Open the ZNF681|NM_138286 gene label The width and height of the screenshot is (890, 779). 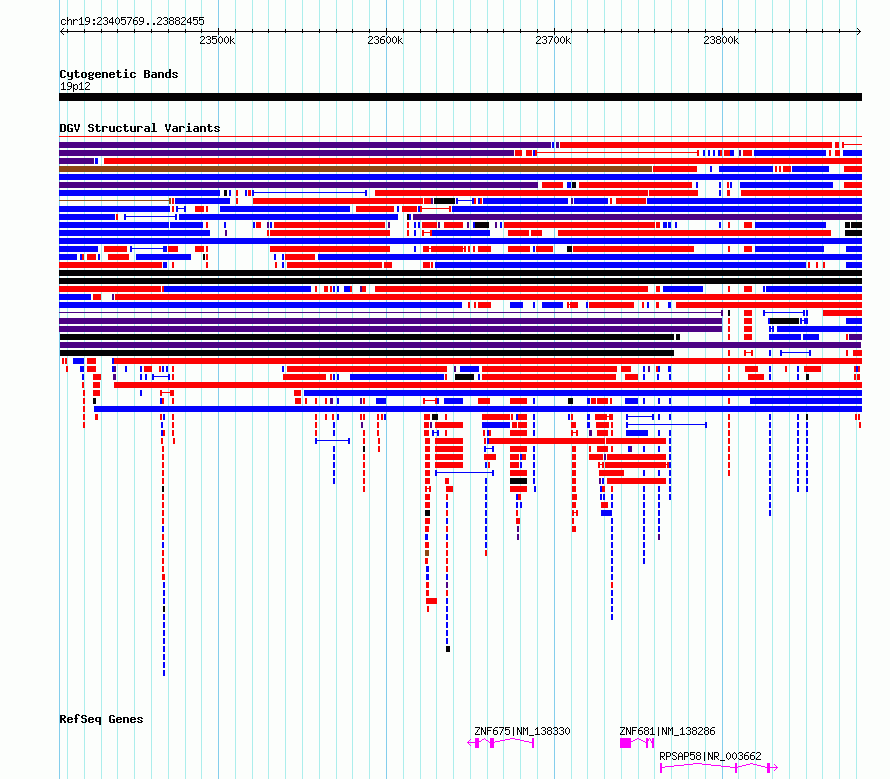pos(667,731)
